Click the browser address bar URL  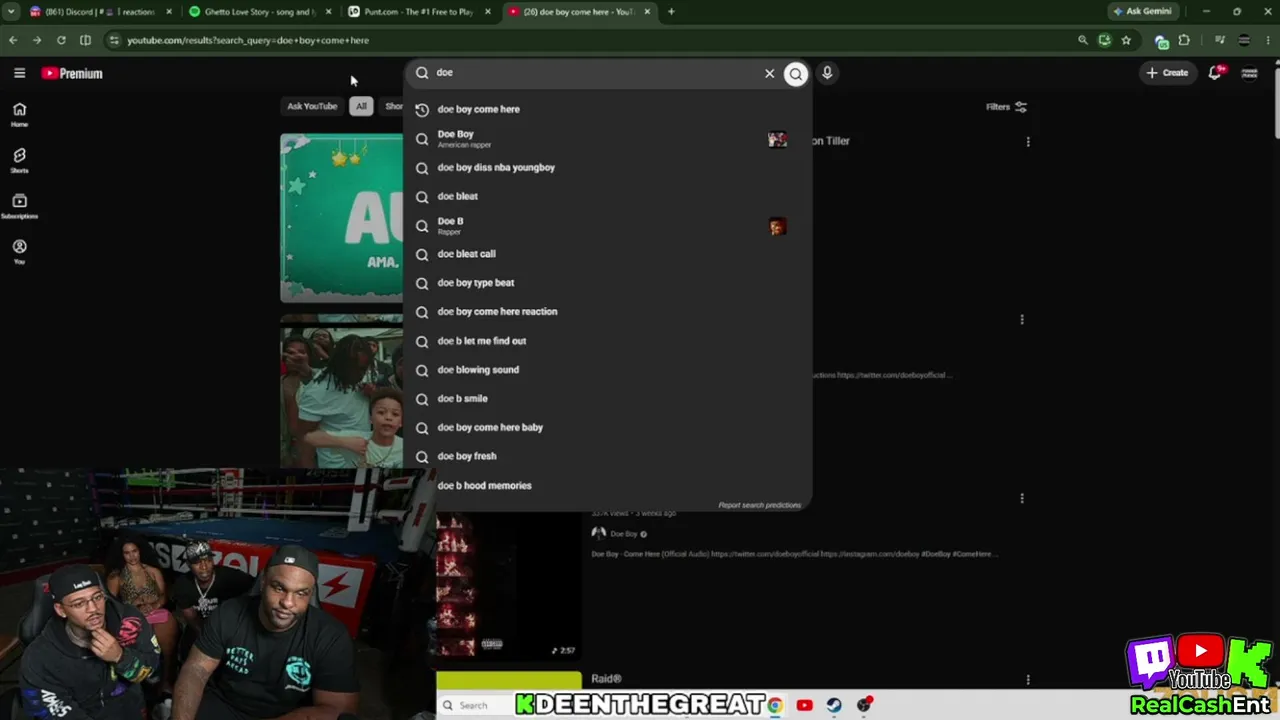click(x=248, y=40)
